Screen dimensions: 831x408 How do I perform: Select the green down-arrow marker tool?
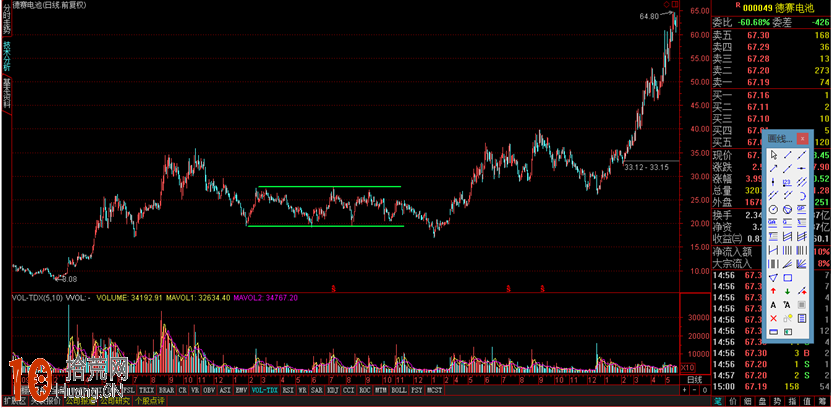pyautogui.click(x=789, y=291)
